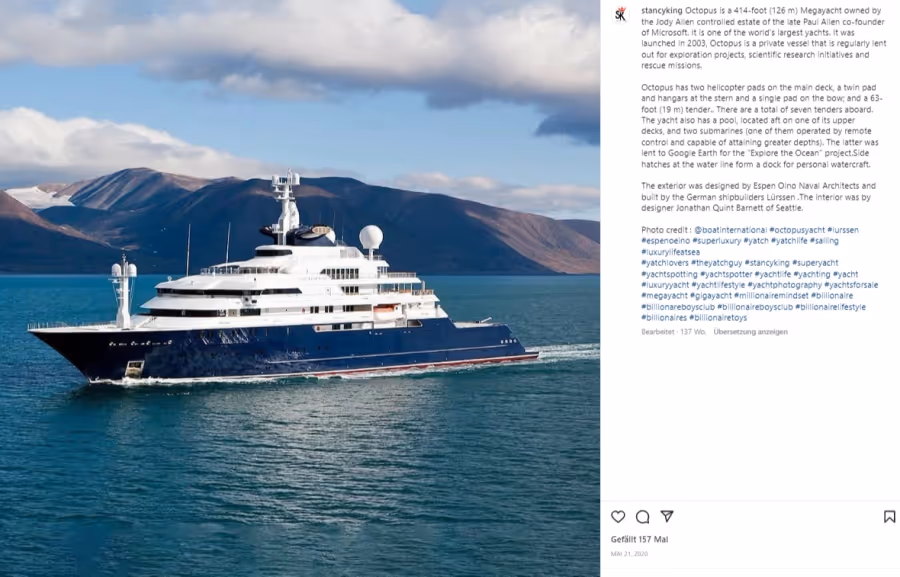Image resolution: width=900 pixels, height=577 pixels.
Task: Like the post with the heart icon
Action: pyautogui.click(x=618, y=517)
